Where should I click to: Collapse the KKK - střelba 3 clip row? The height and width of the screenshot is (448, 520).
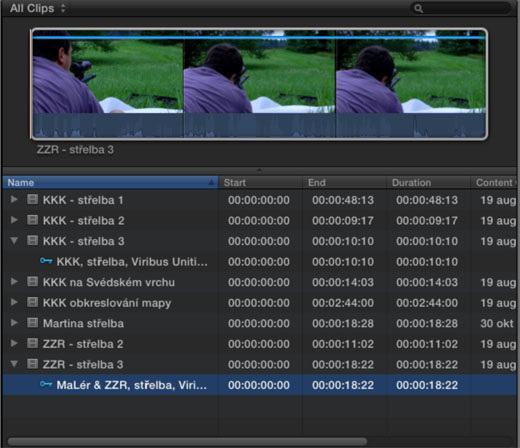tap(14, 241)
